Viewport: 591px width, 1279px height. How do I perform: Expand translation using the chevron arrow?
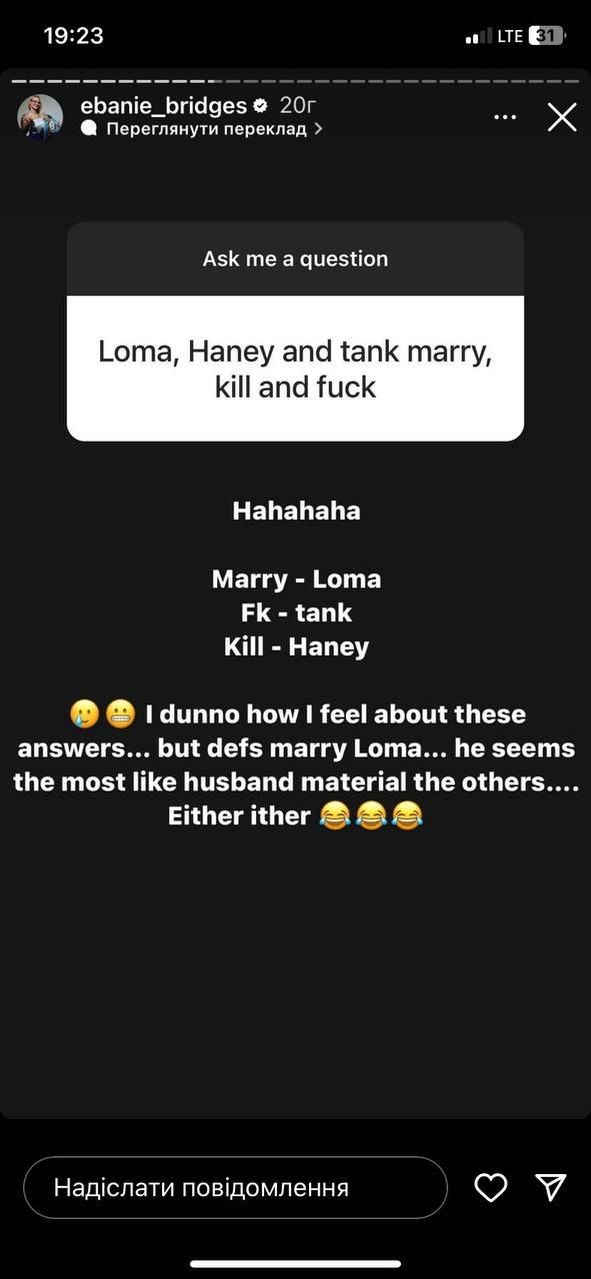318,129
